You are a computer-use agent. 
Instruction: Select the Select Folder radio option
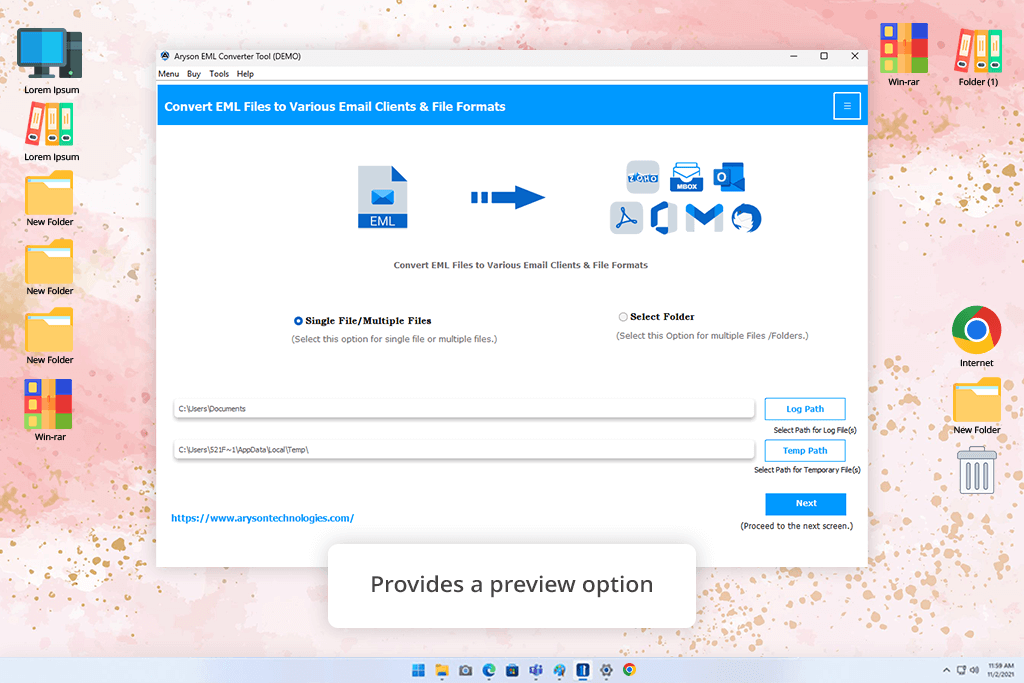pos(623,317)
